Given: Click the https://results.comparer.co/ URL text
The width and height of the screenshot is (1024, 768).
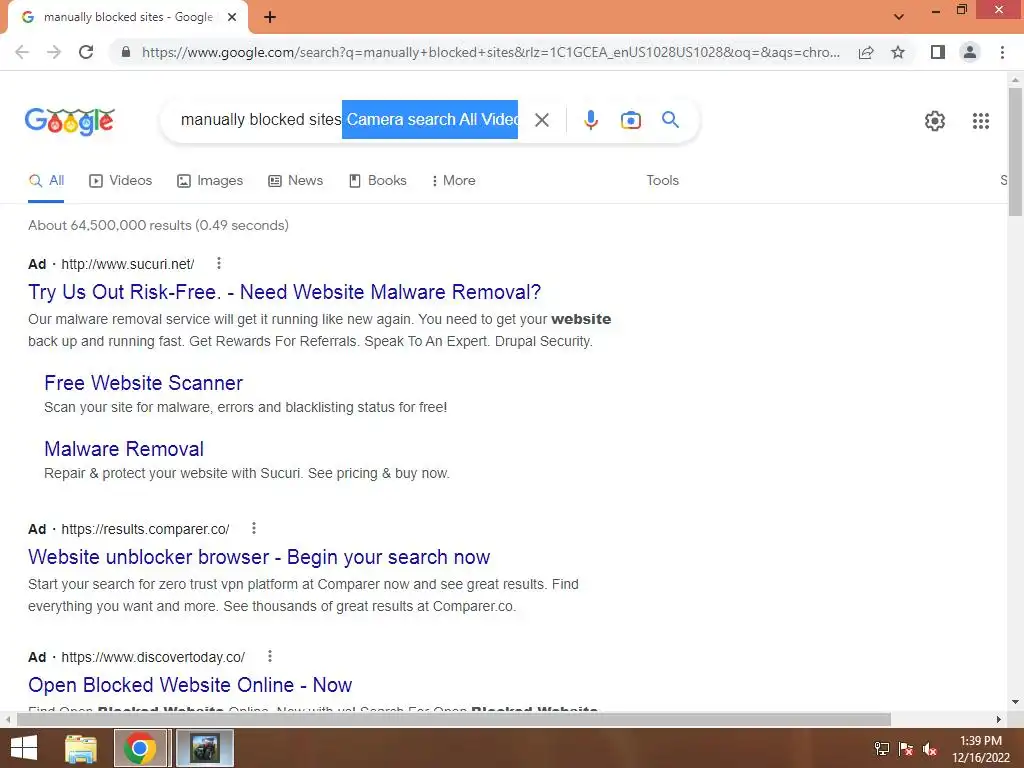Looking at the screenshot, I should tap(145, 530).
